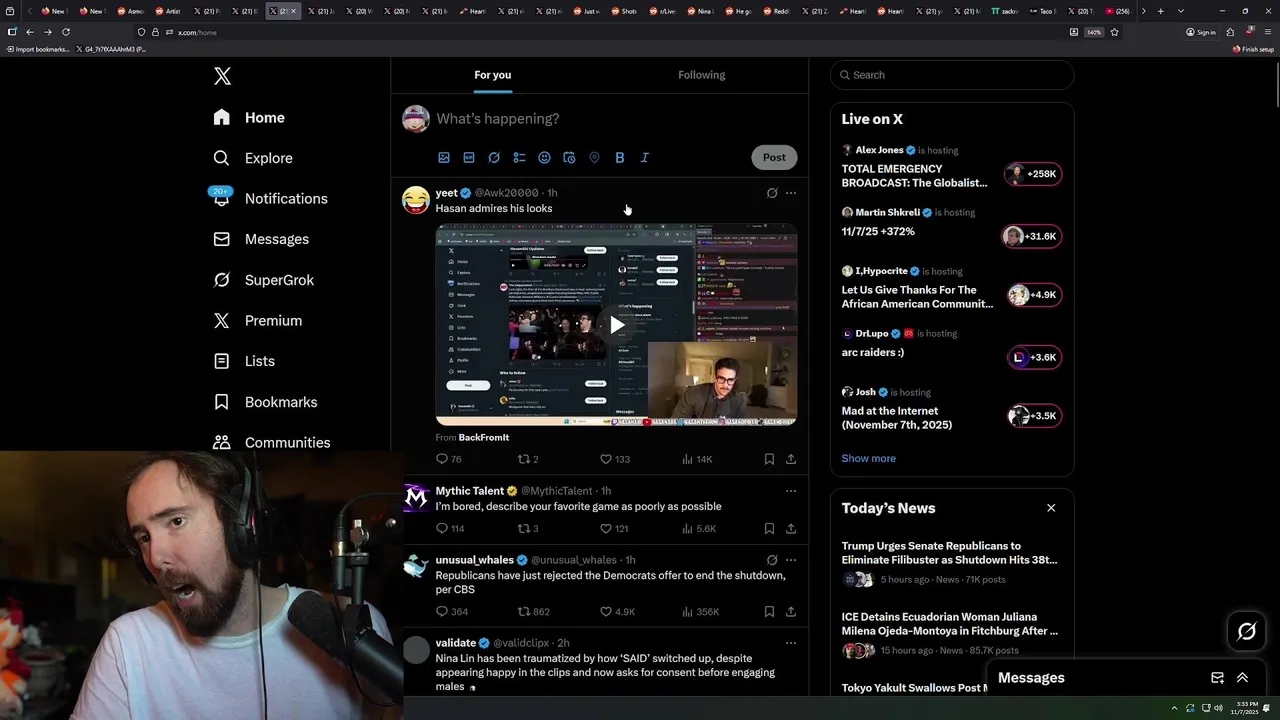Close the Today's News panel
Image resolution: width=1280 pixels, height=720 pixels.
[x=1051, y=508]
